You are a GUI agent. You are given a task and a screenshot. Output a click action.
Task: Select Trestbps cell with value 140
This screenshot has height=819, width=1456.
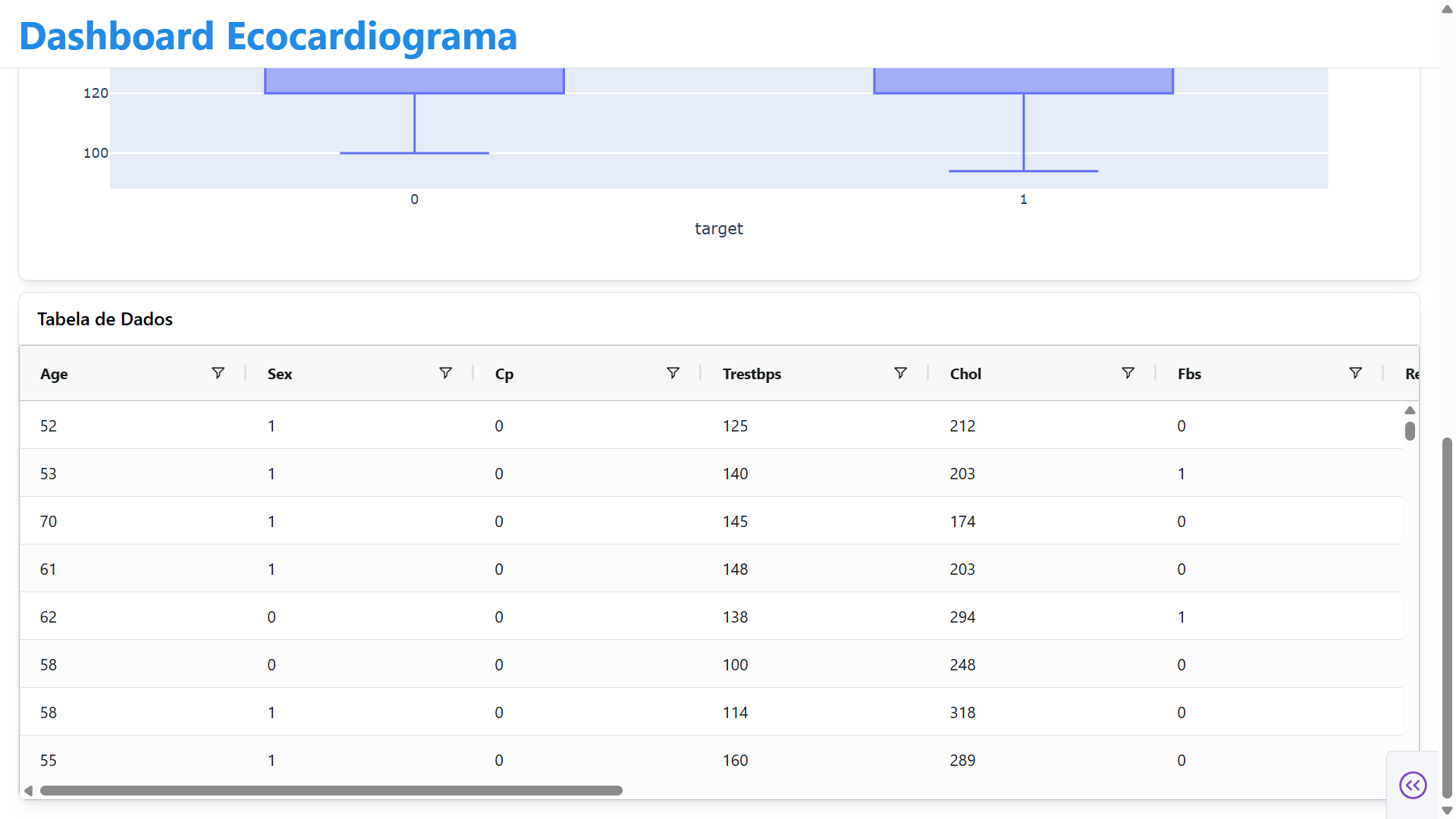(x=815, y=473)
